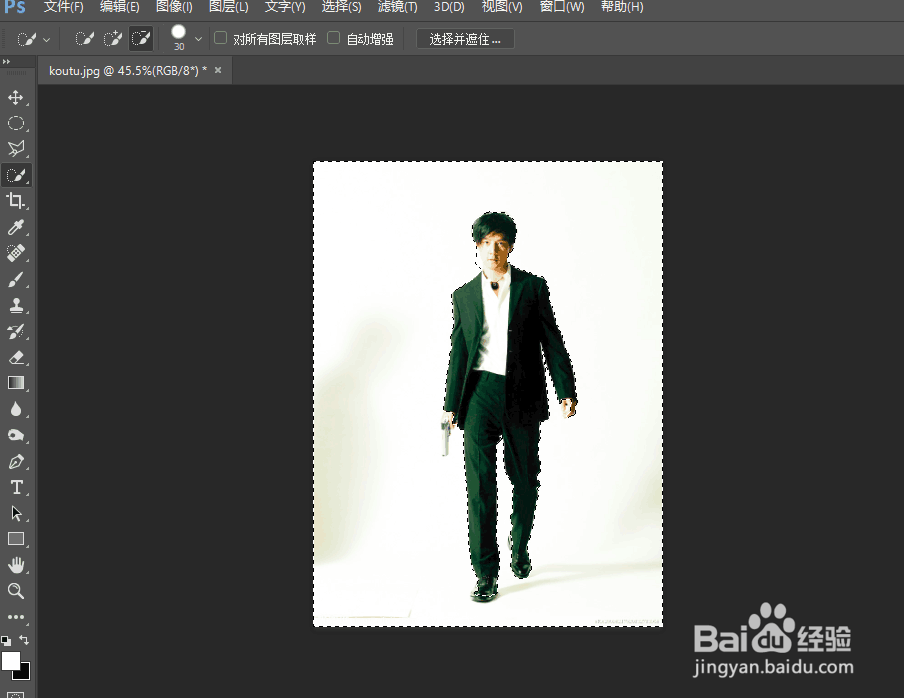Select the Zoom tool
The width and height of the screenshot is (904, 698).
click(16, 591)
